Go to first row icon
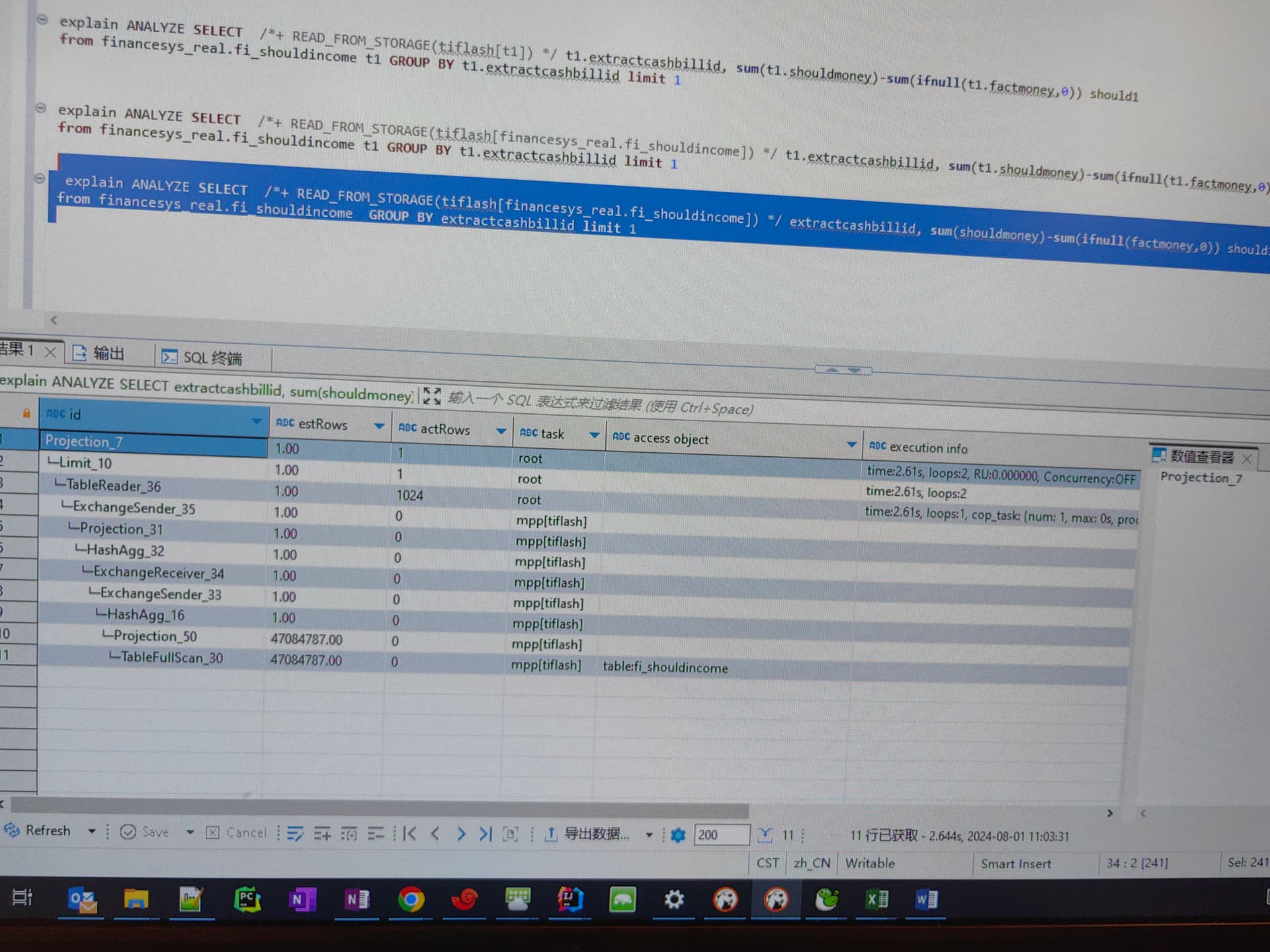 click(x=409, y=834)
